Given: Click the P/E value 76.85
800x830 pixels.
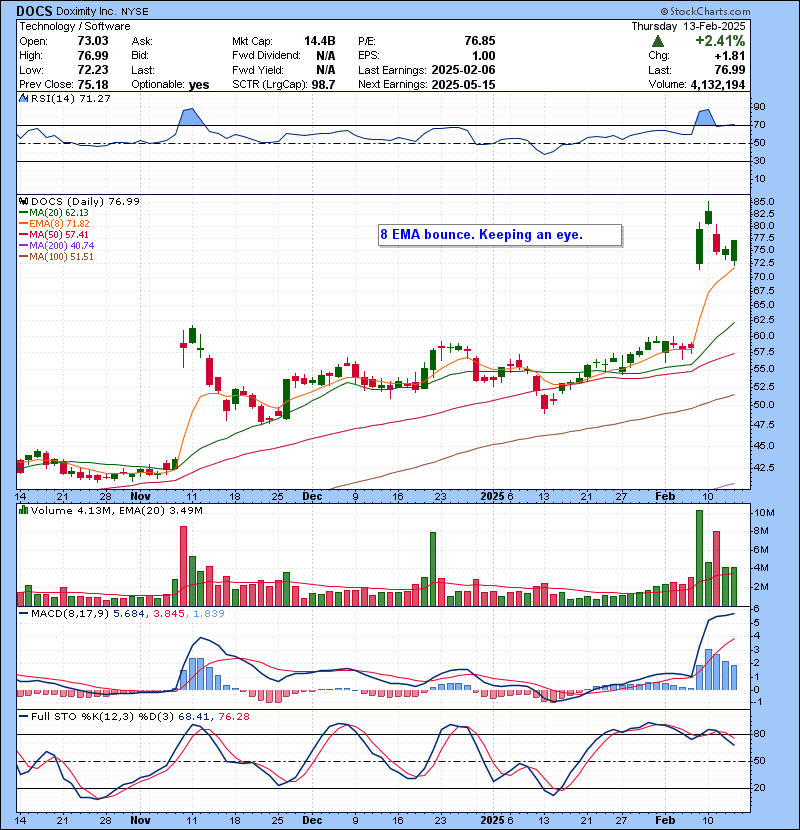Looking at the screenshot, I should [480, 41].
